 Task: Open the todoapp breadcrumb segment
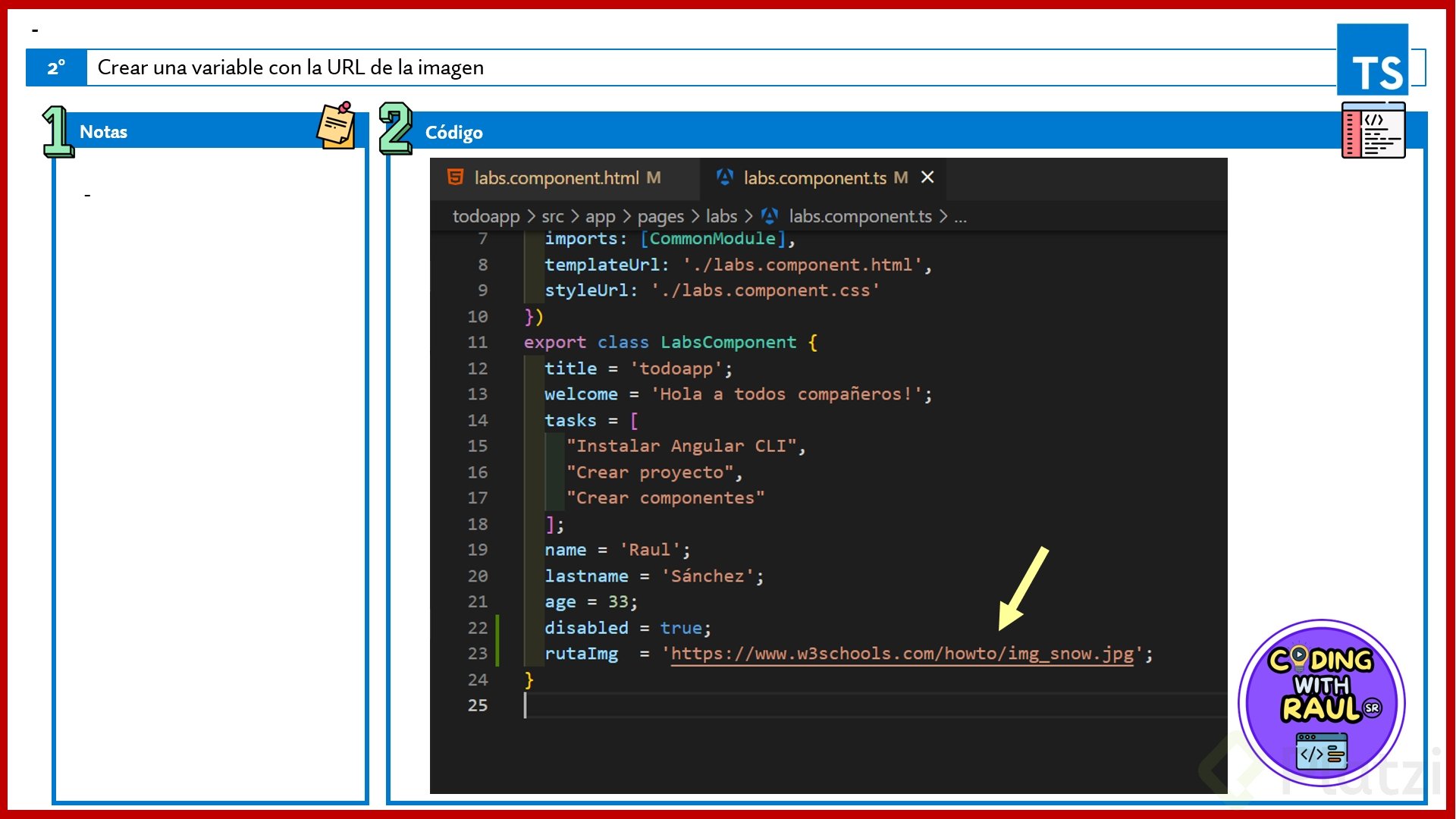point(485,217)
